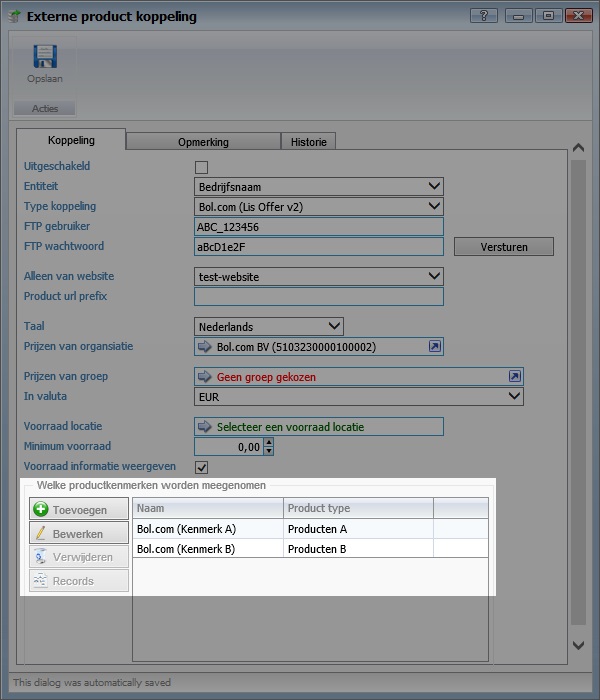Switch to the Opmerking tab

pos(203,142)
